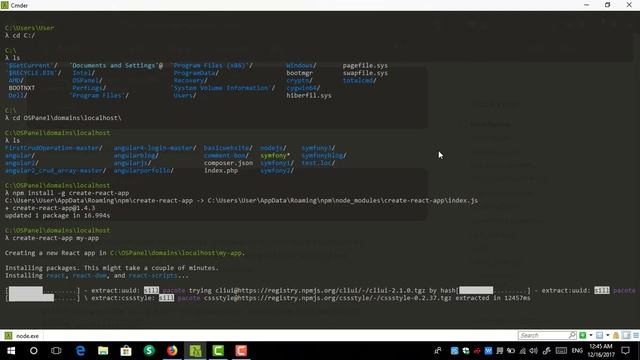
Task: Click the blue active-consoles icon in the status bar
Action: point(599,335)
